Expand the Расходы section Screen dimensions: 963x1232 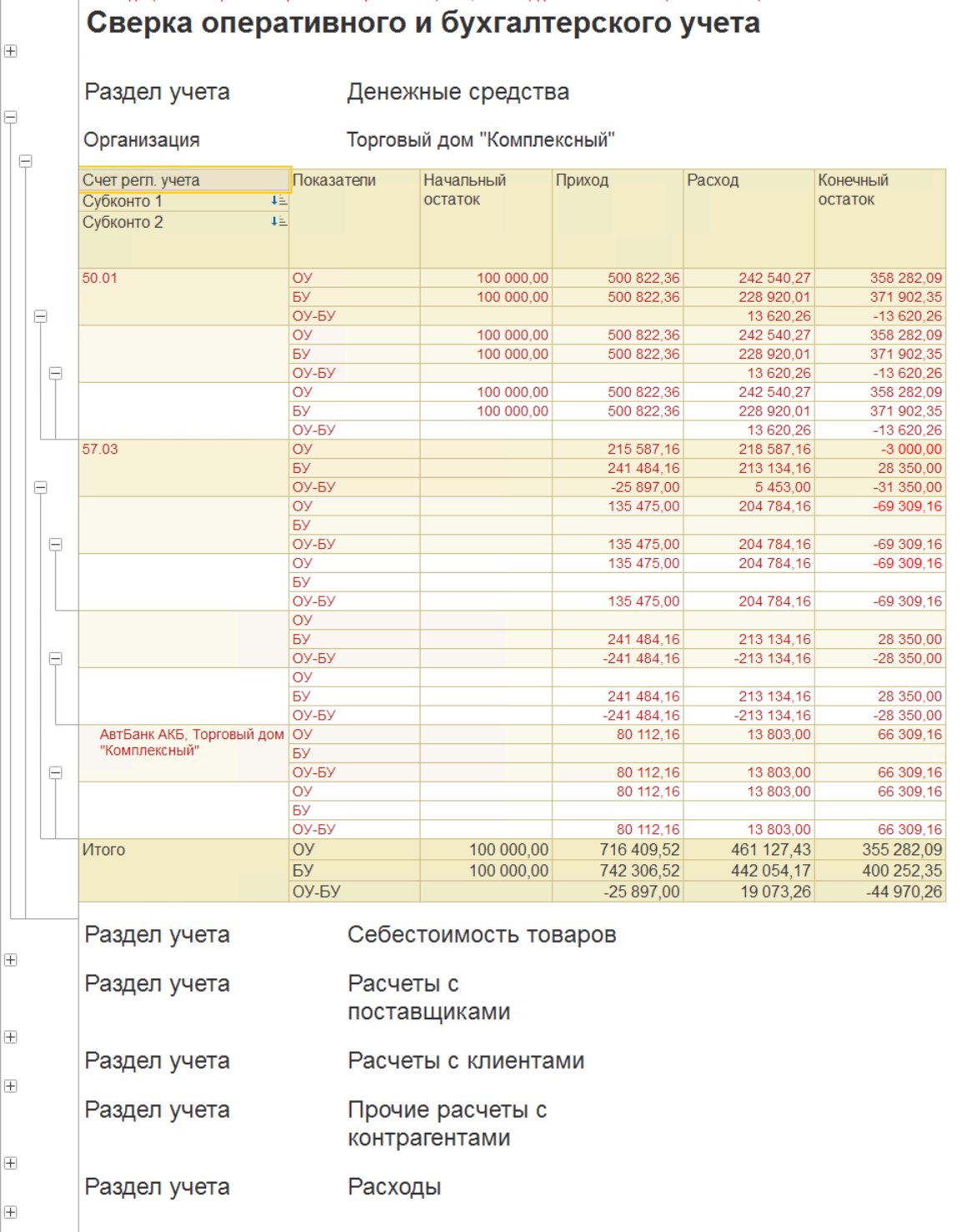[11, 1212]
